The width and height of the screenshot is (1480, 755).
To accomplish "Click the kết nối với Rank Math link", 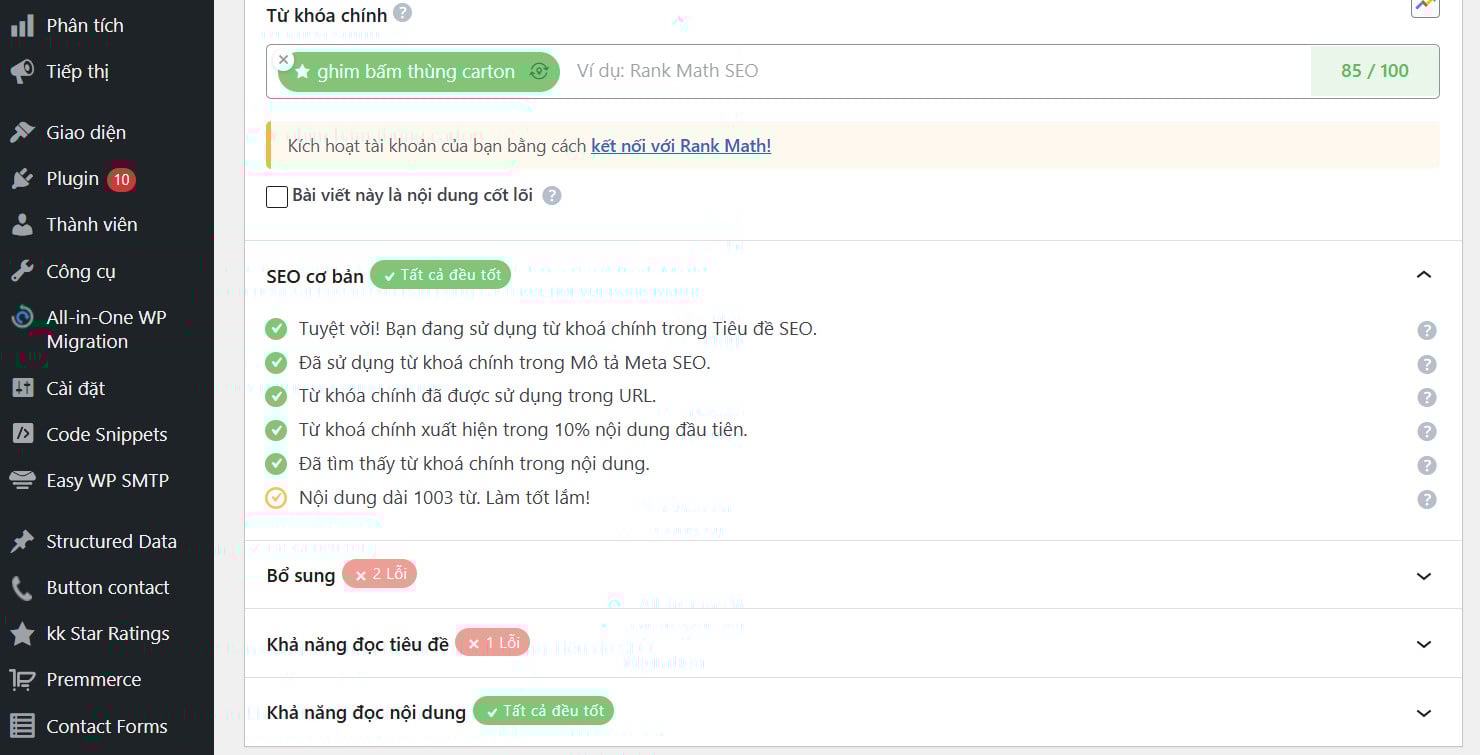I will [681, 145].
